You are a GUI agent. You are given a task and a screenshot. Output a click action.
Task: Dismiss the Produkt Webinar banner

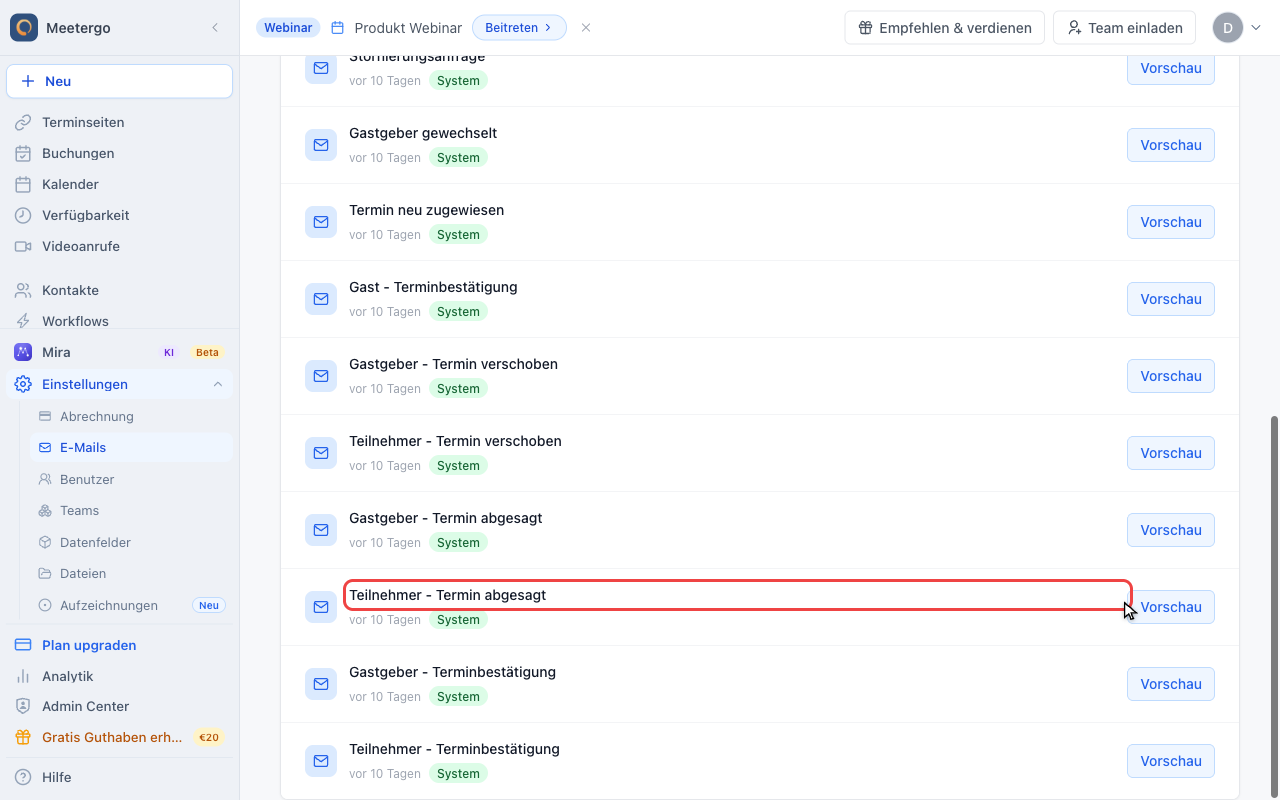tap(586, 28)
